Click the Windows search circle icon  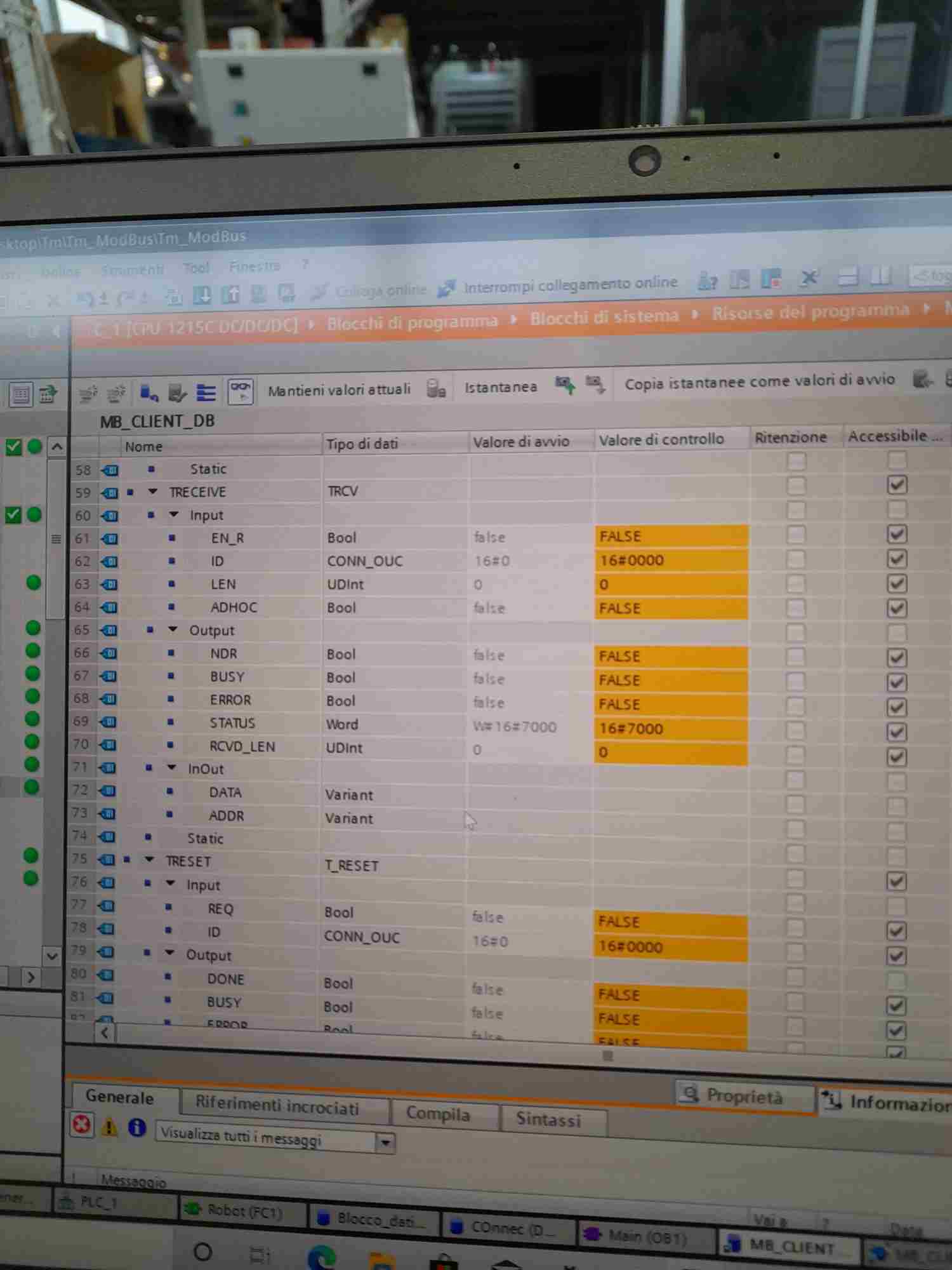click(x=202, y=1252)
